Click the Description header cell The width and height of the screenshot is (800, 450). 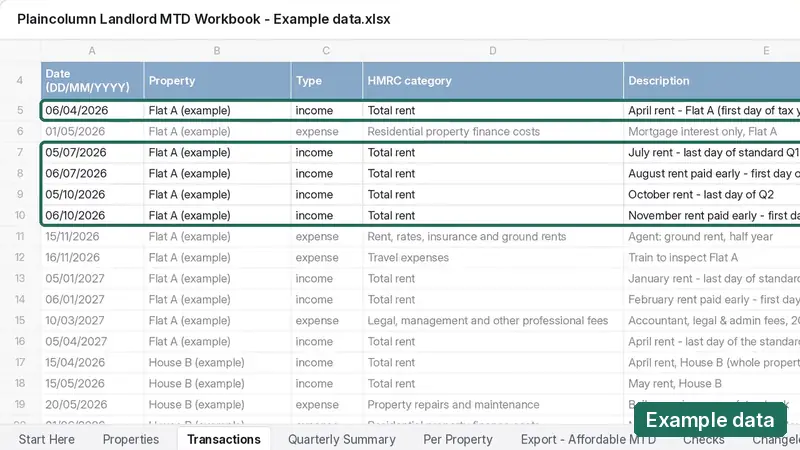712,81
